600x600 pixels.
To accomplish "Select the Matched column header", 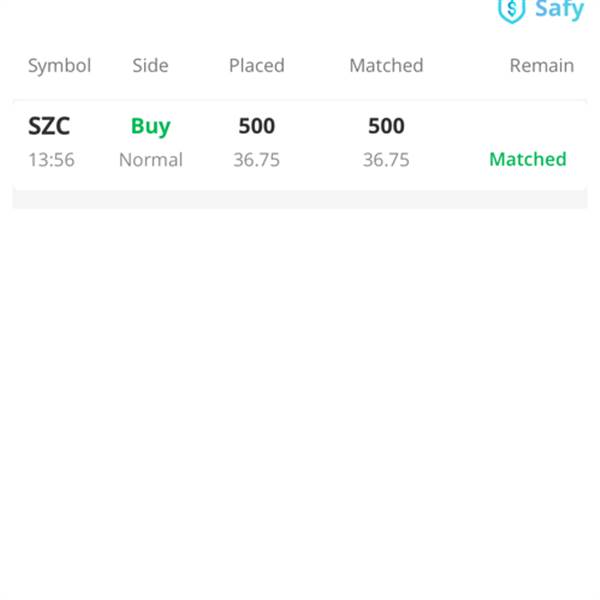I will tap(386, 65).
